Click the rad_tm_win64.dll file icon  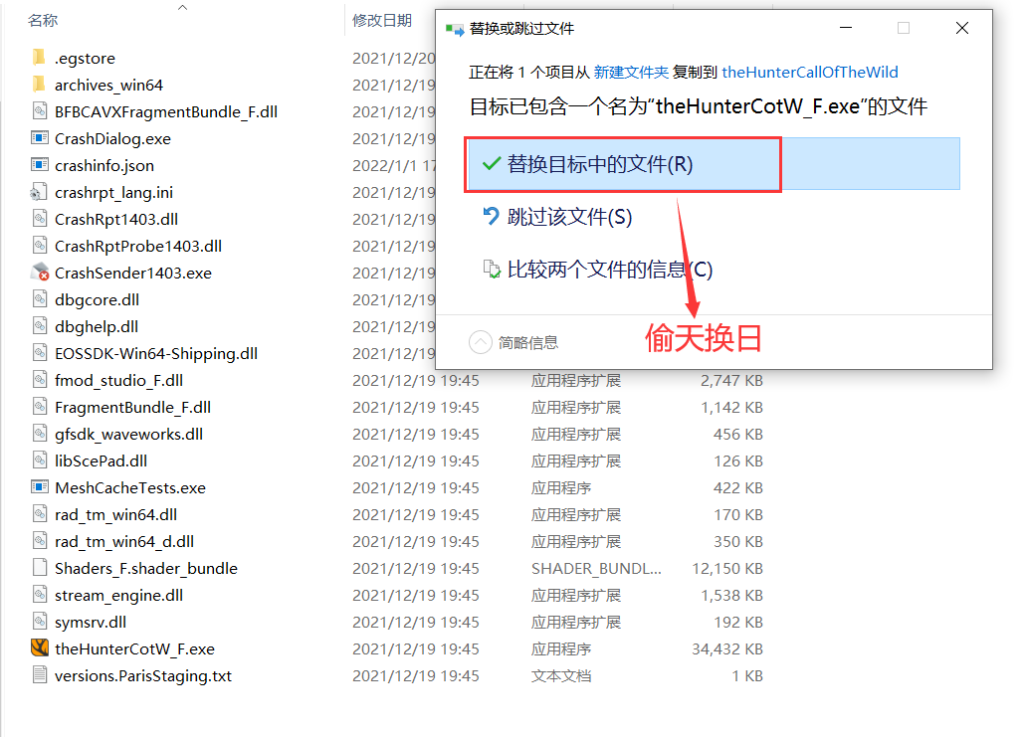39,514
